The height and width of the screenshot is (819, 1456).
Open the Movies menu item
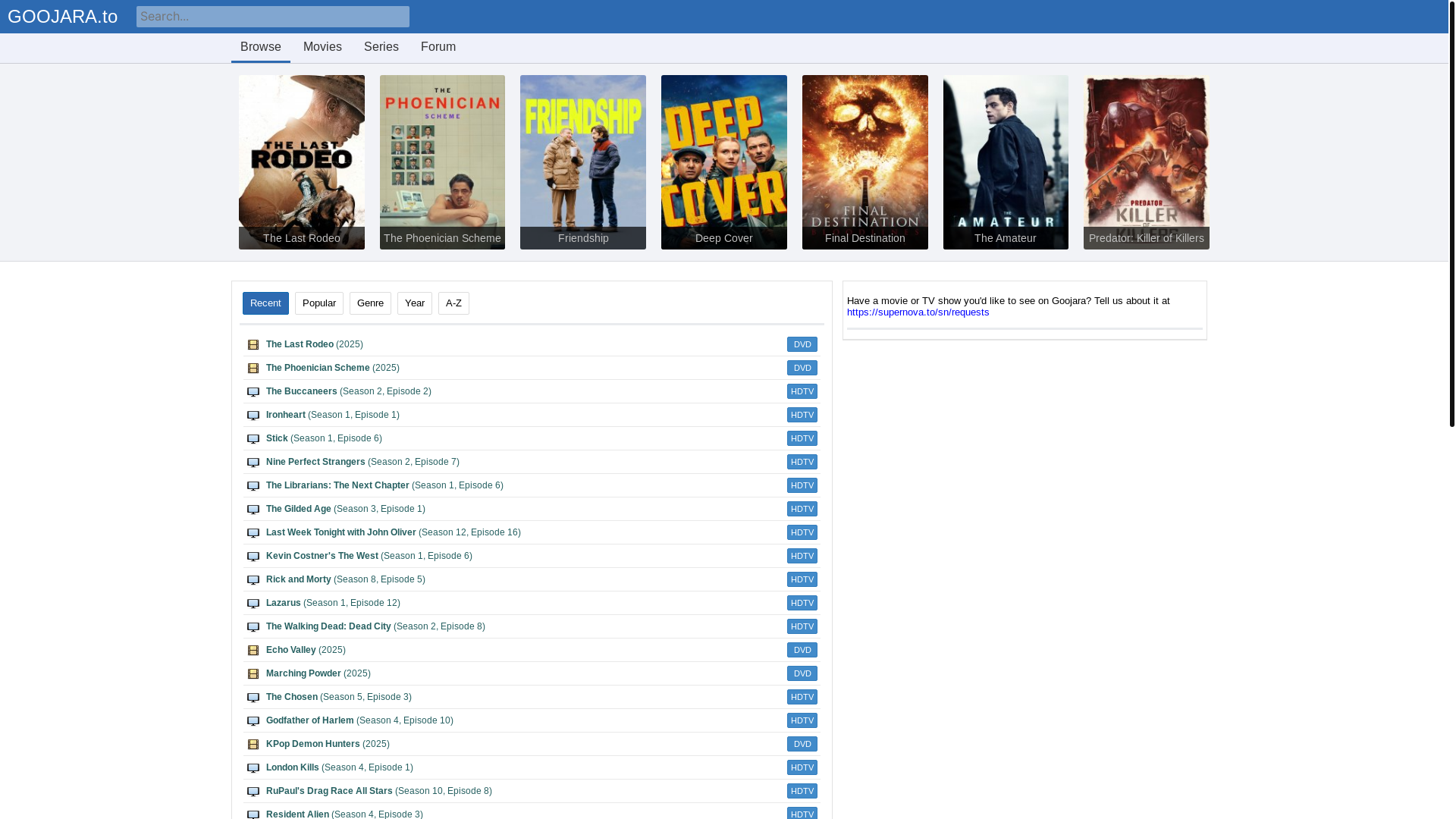[x=322, y=47]
